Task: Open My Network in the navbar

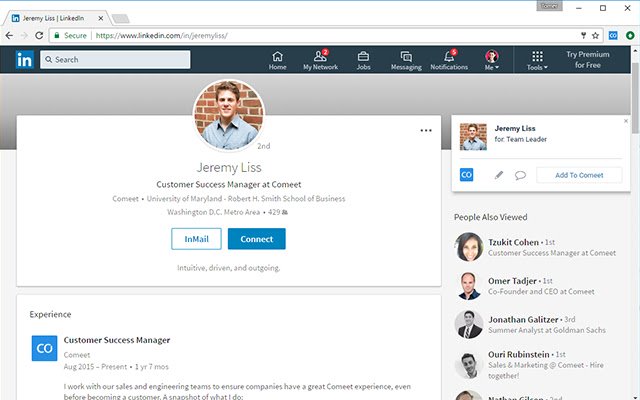Action: pos(320,59)
